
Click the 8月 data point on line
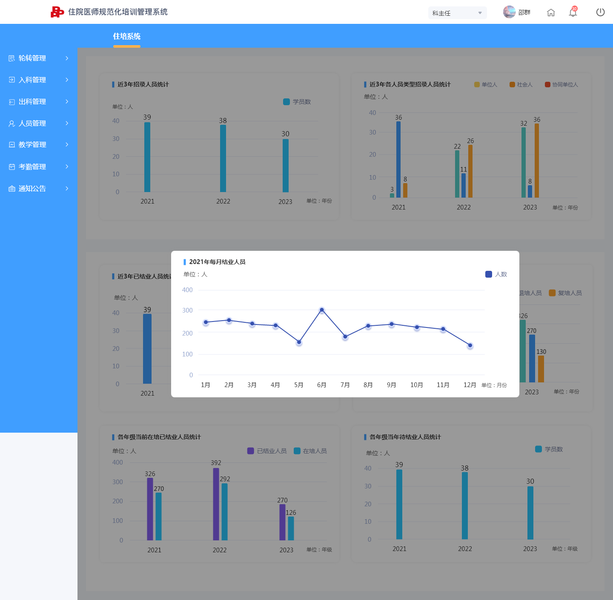point(368,326)
